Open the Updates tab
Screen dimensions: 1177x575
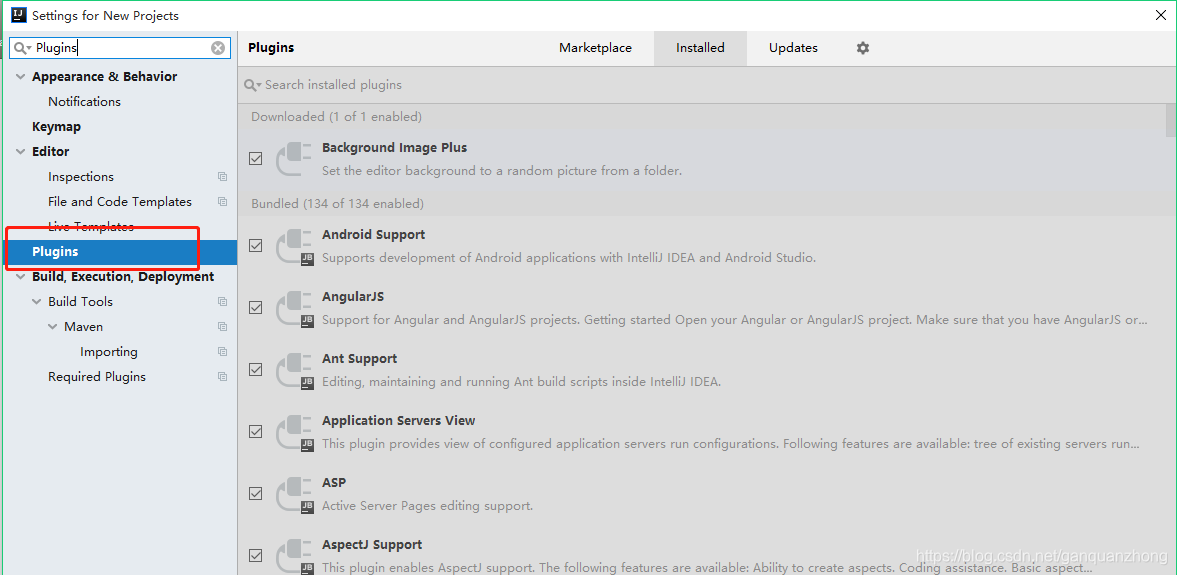pos(793,48)
